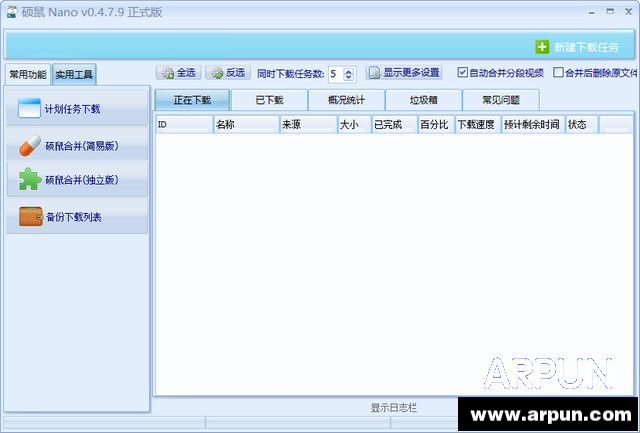Open the 正在下载 tab
Image resolution: width=640 pixels, height=433 pixels.
coord(192,100)
